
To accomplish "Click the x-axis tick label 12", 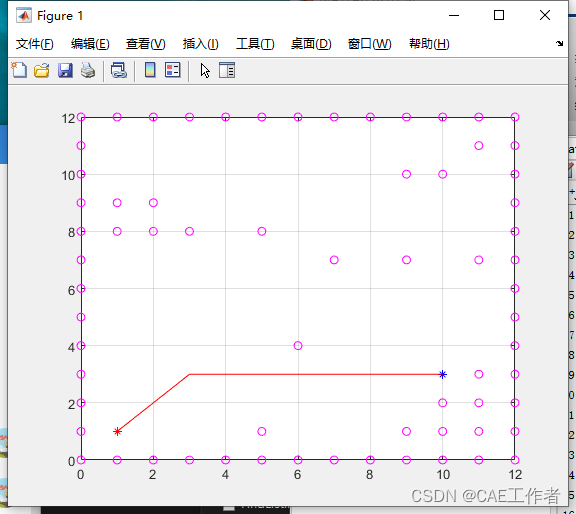I will click(515, 474).
